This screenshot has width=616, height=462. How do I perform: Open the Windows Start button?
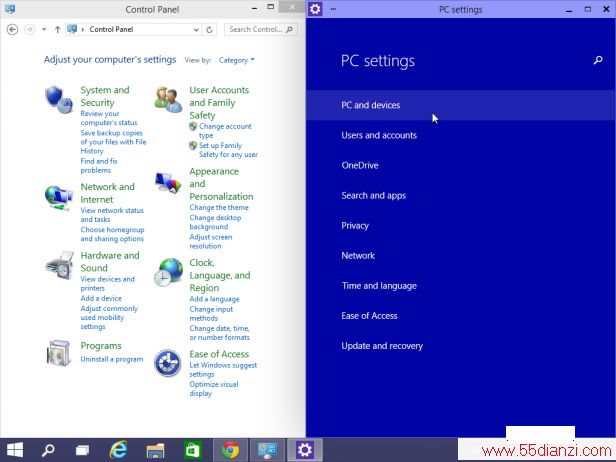point(15,450)
